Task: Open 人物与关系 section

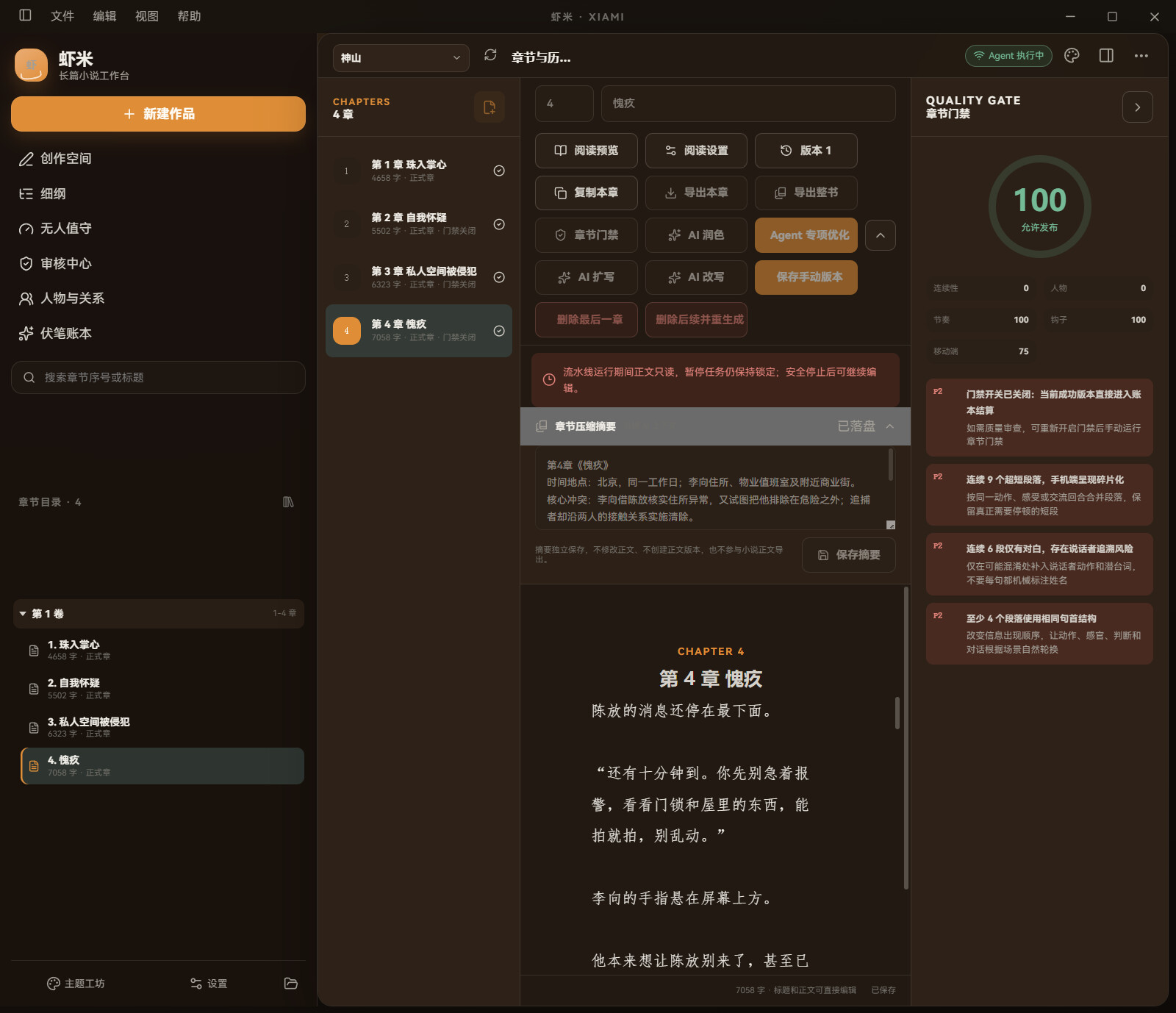Action: click(x=158, y=298)
